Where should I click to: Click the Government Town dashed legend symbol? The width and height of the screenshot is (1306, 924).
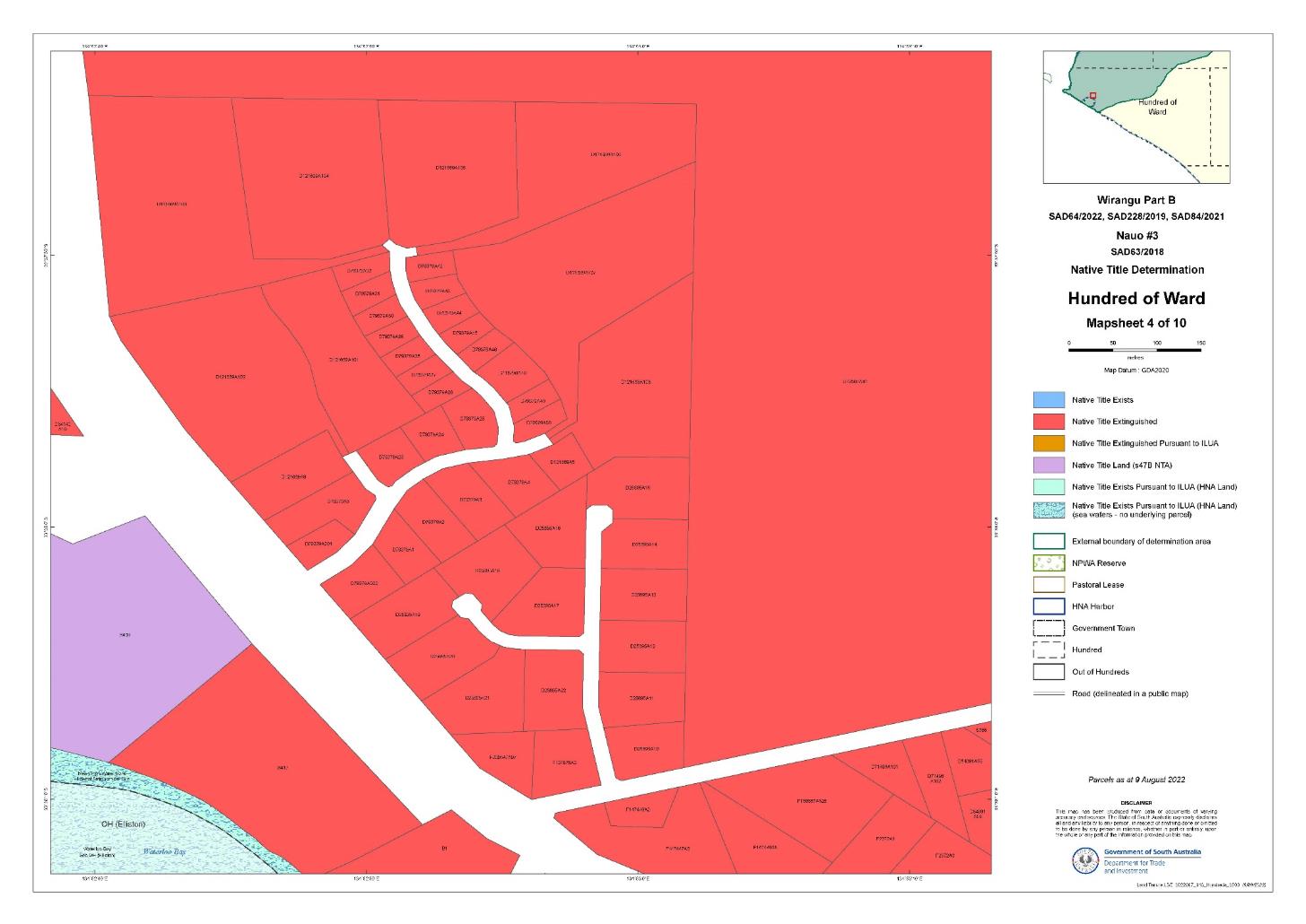[x=1049, y=628]
